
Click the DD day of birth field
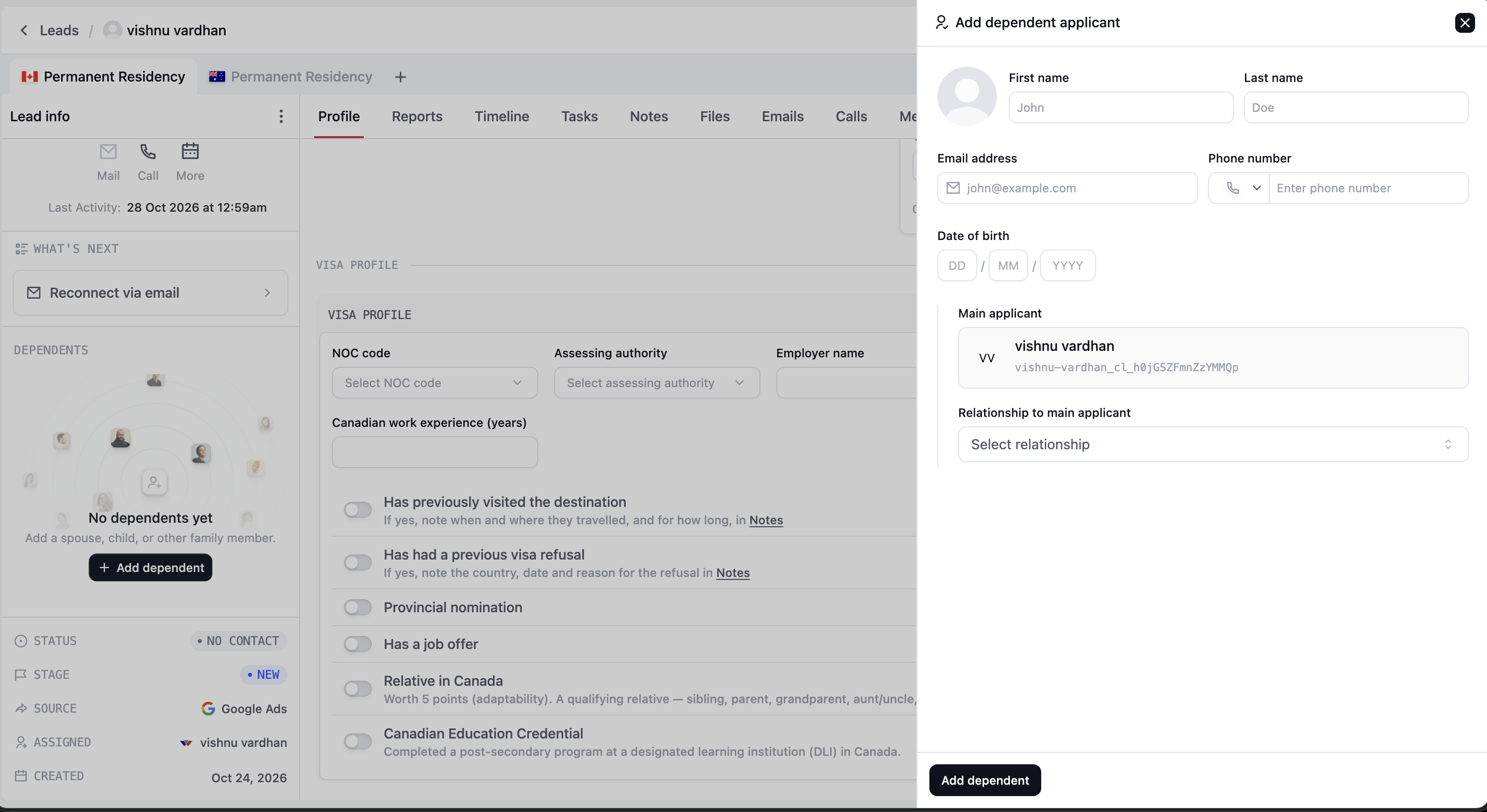[x=957, y=265]
